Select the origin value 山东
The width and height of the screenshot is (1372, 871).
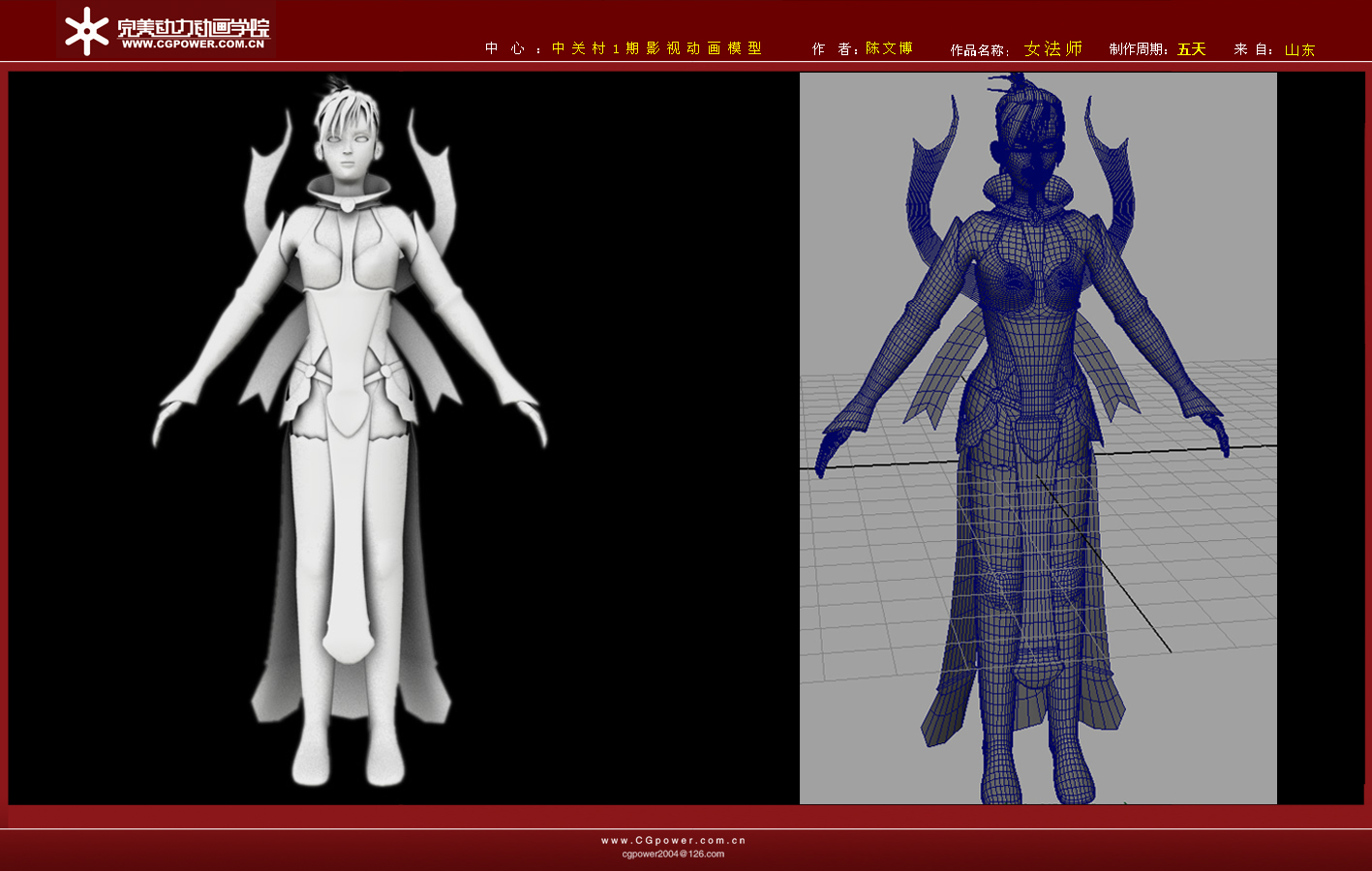1299,49
